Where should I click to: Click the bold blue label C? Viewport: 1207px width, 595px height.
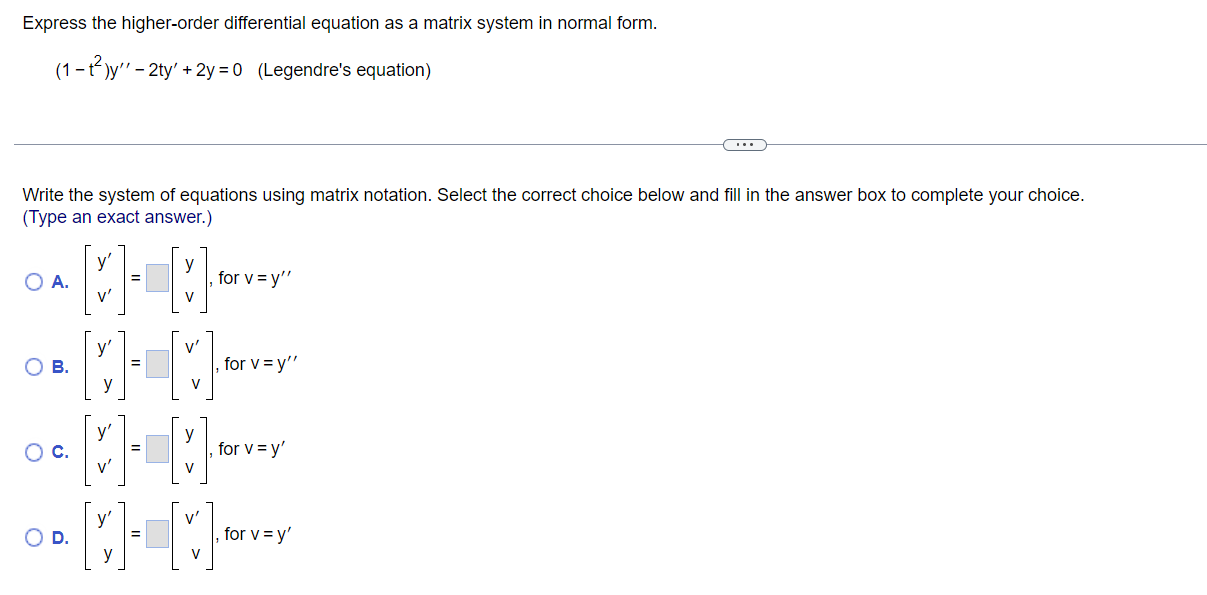[59, 452]
